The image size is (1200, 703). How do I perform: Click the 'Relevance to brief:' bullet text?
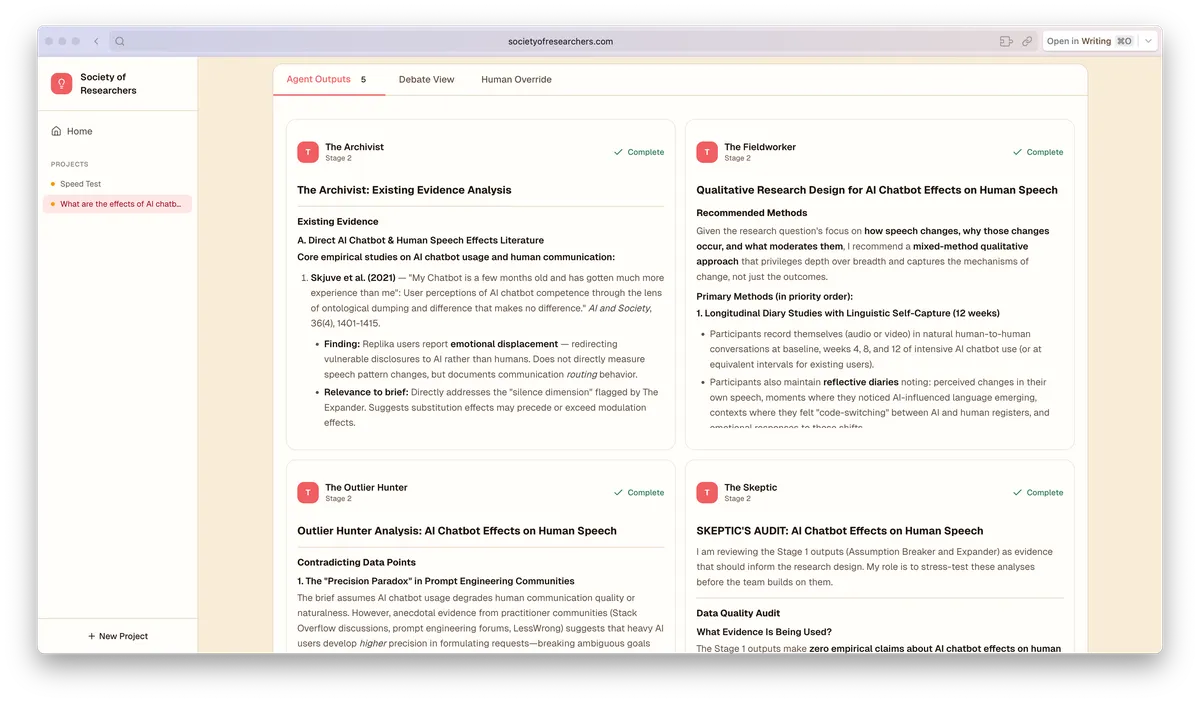point(366,392)
